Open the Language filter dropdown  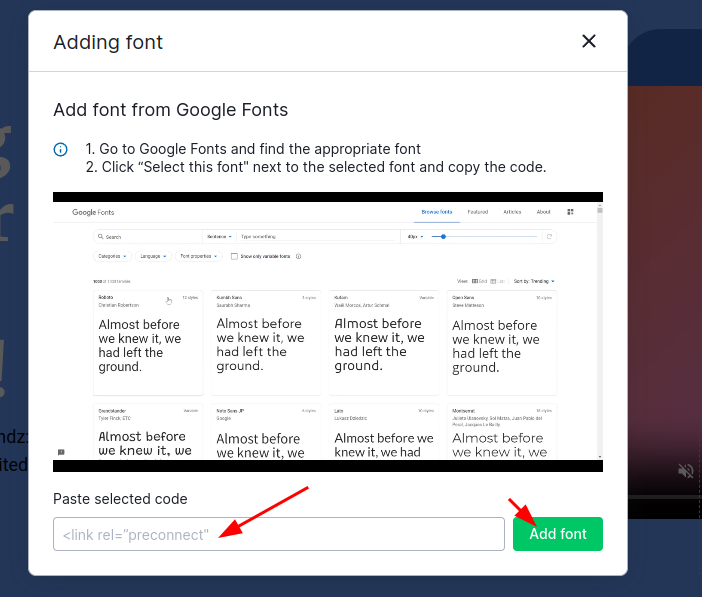pos(153,257)
